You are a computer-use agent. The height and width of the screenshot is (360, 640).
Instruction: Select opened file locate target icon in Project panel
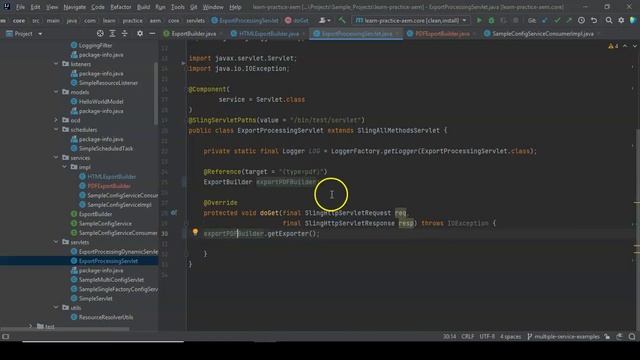click(x=100, y=33)
